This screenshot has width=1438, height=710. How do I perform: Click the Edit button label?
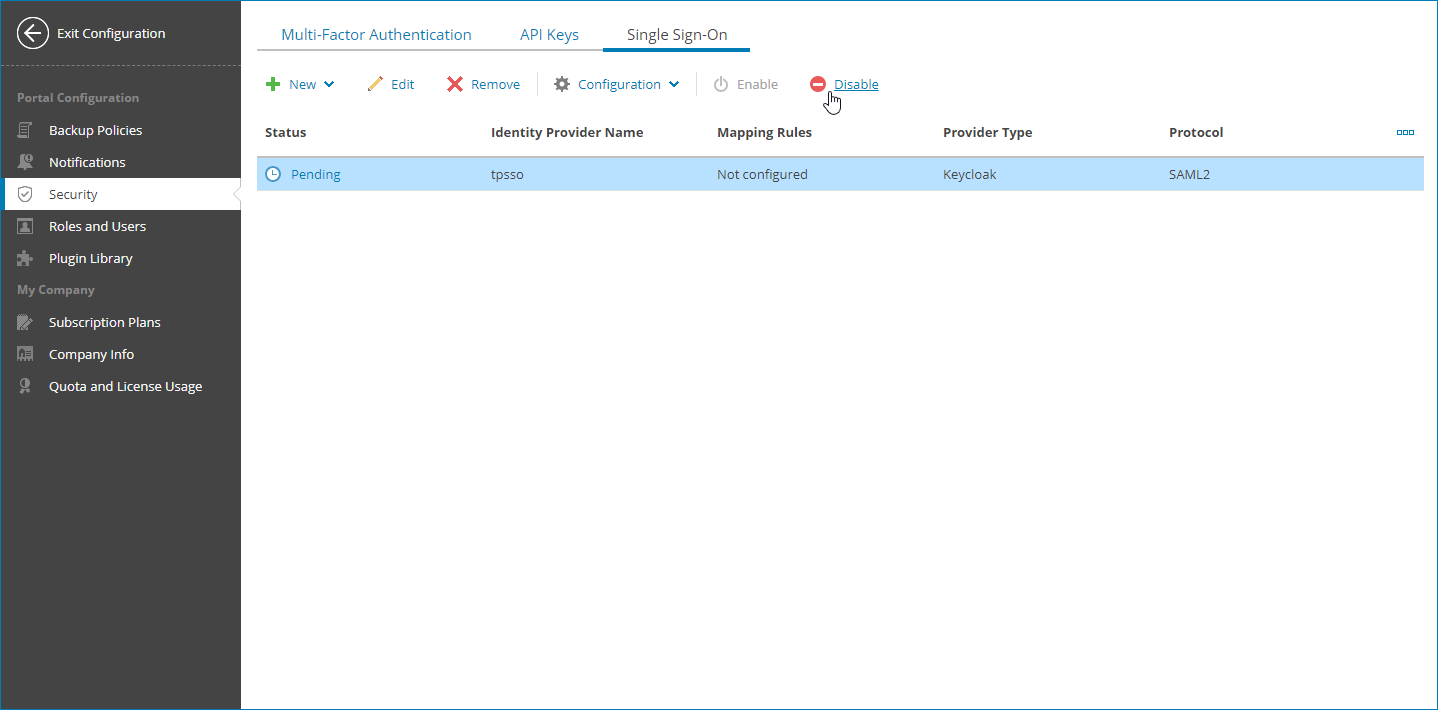402,84
